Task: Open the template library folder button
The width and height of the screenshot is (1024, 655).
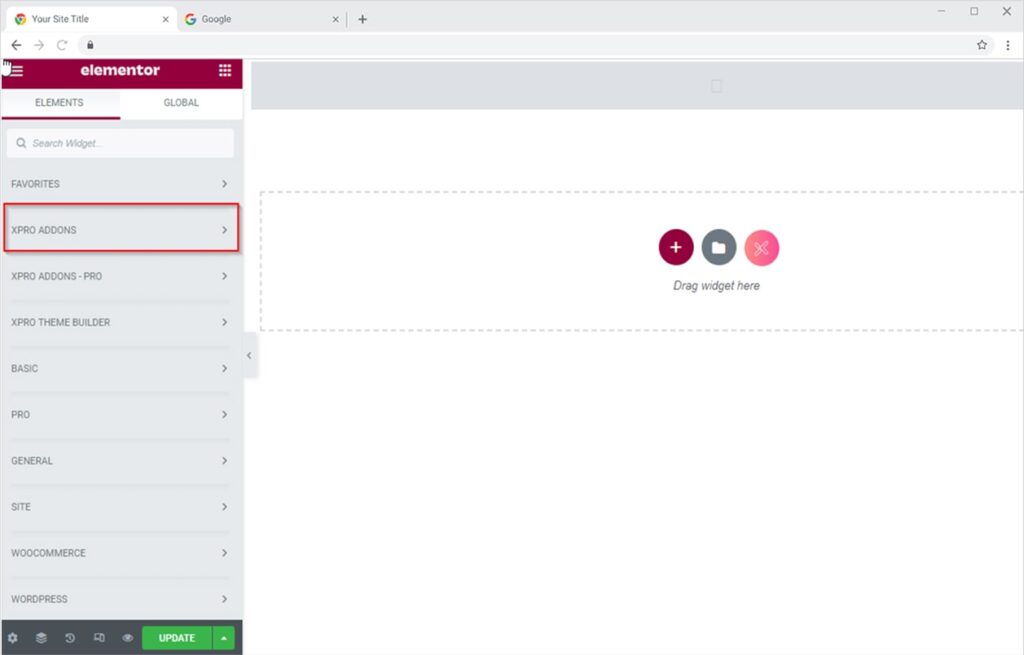Action: pos(718,248)
